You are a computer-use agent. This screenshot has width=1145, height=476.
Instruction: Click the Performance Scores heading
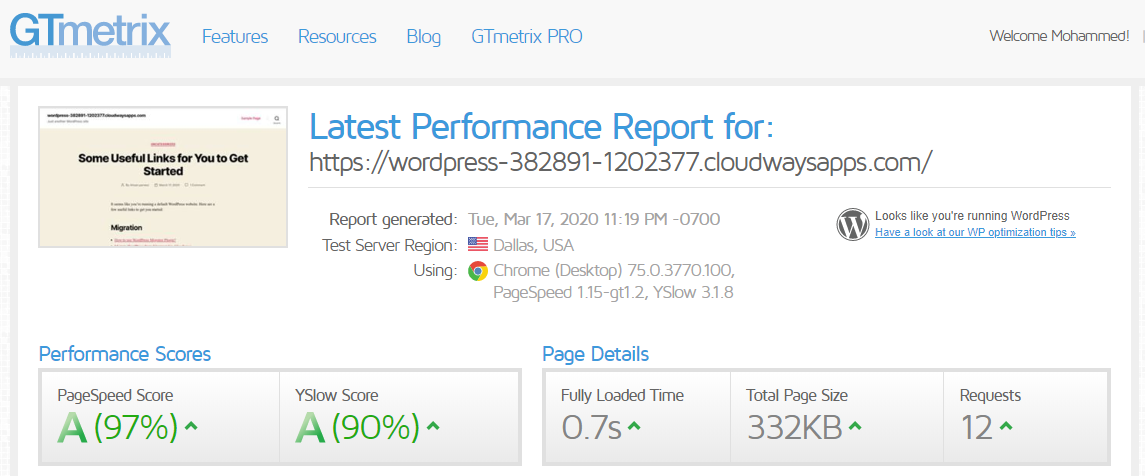click(x=125, y=355)
